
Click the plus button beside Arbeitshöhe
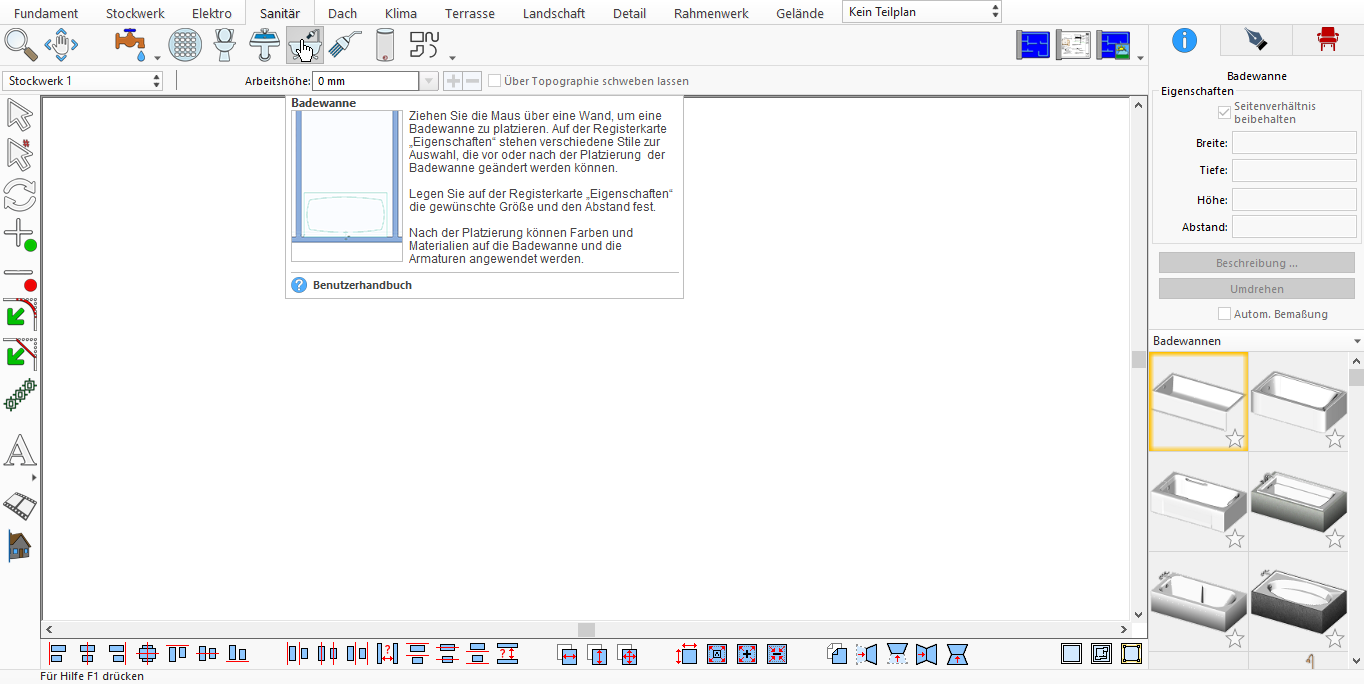[x=453, y=81]
